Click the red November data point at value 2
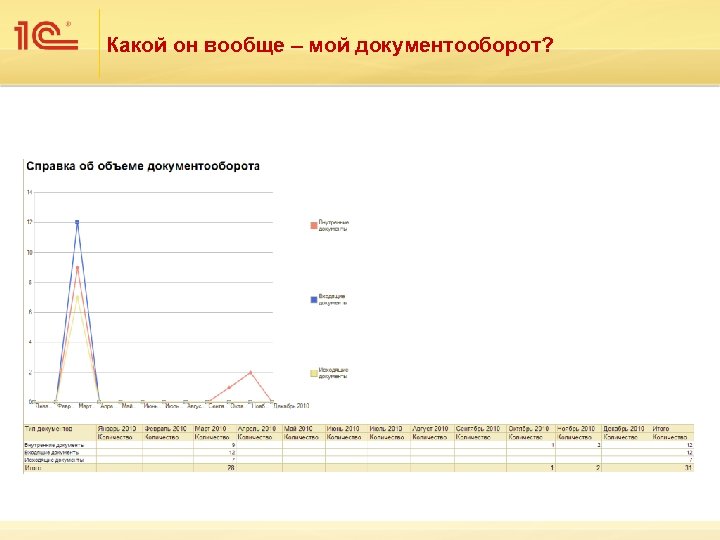Screen dimensions: 720x540 pos(250,372)
